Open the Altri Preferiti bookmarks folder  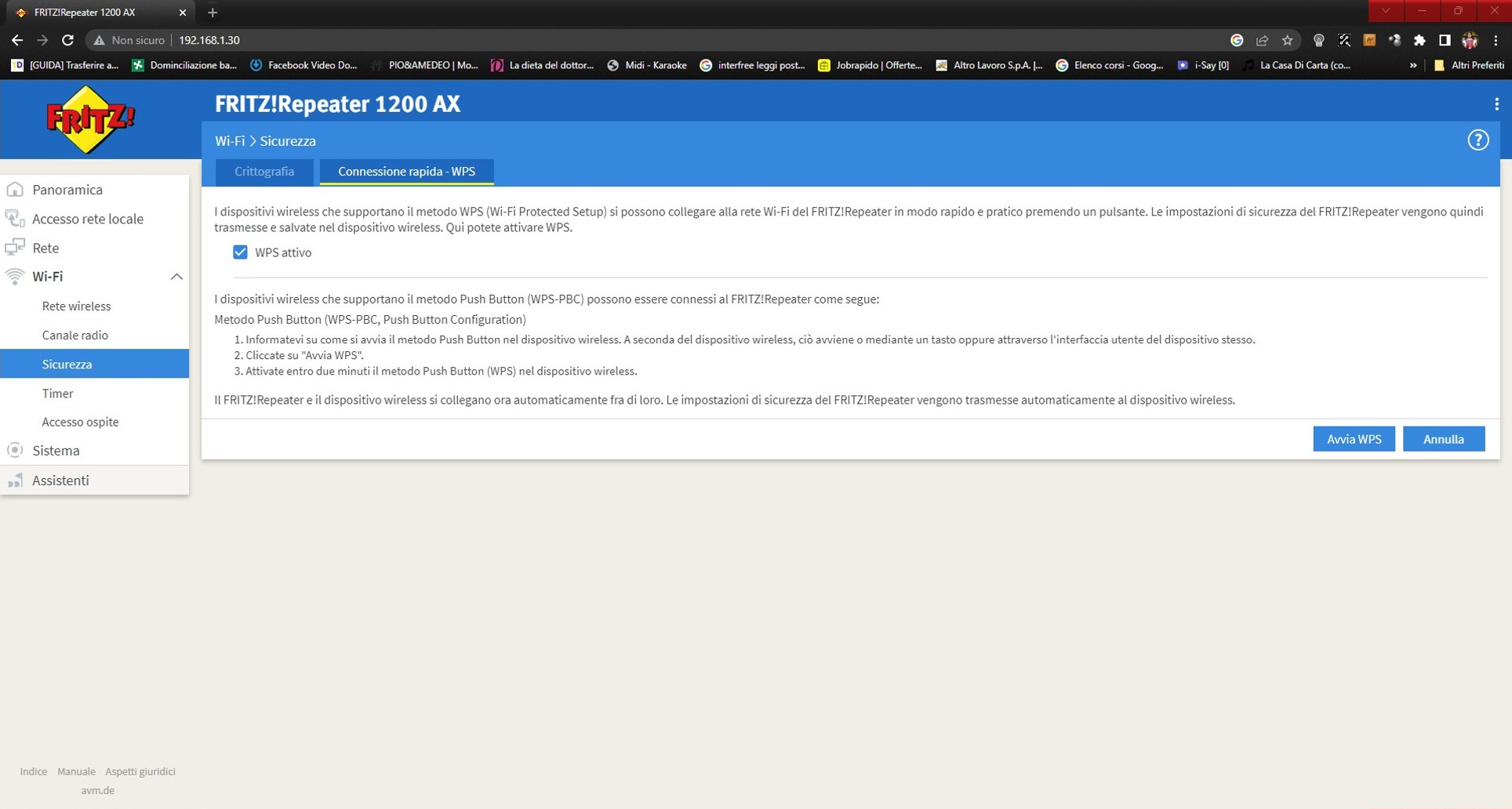pyautogui.click(x=1468, y=65)
